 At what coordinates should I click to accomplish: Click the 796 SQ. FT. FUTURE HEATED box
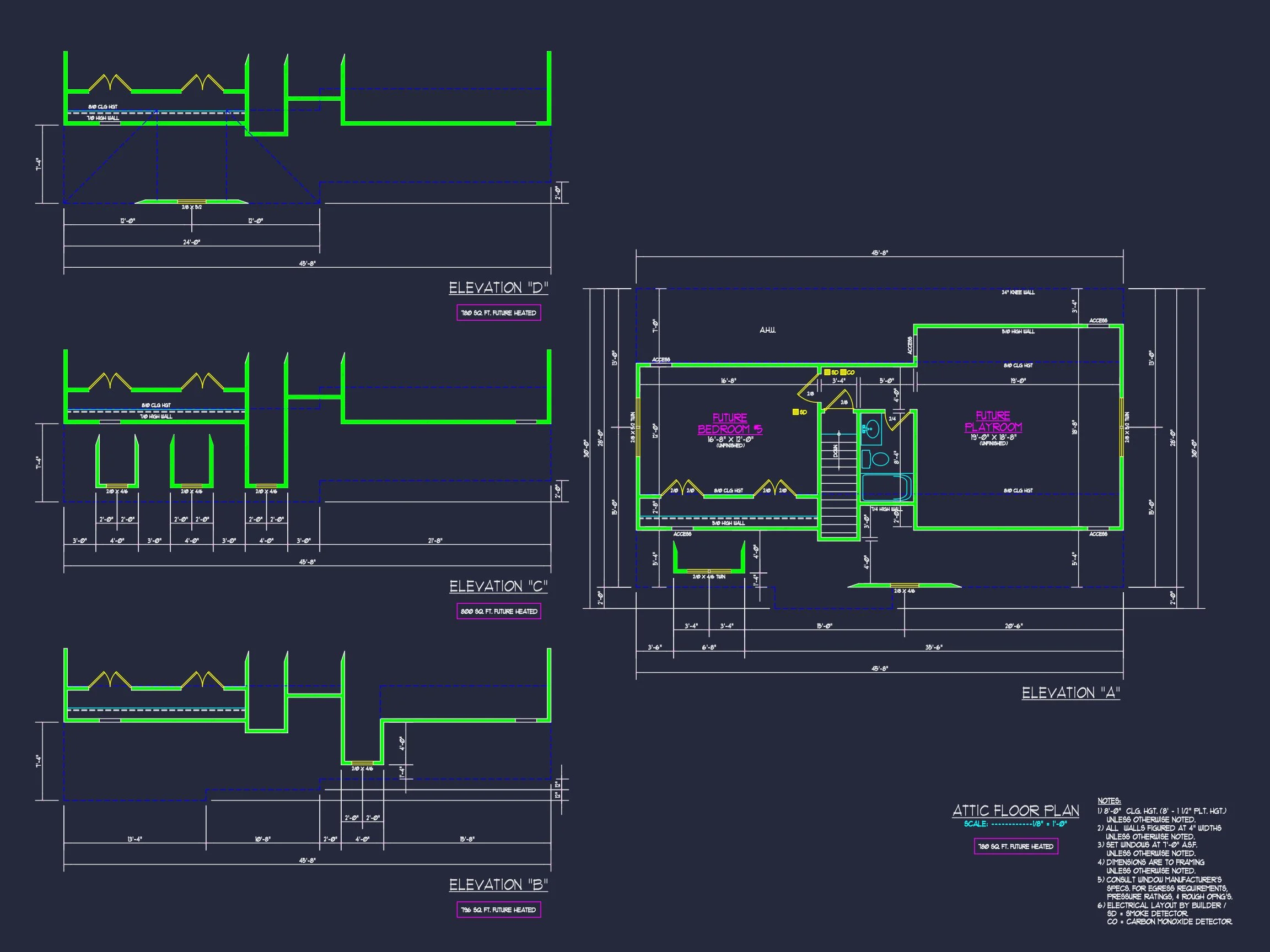coord(498,910)
